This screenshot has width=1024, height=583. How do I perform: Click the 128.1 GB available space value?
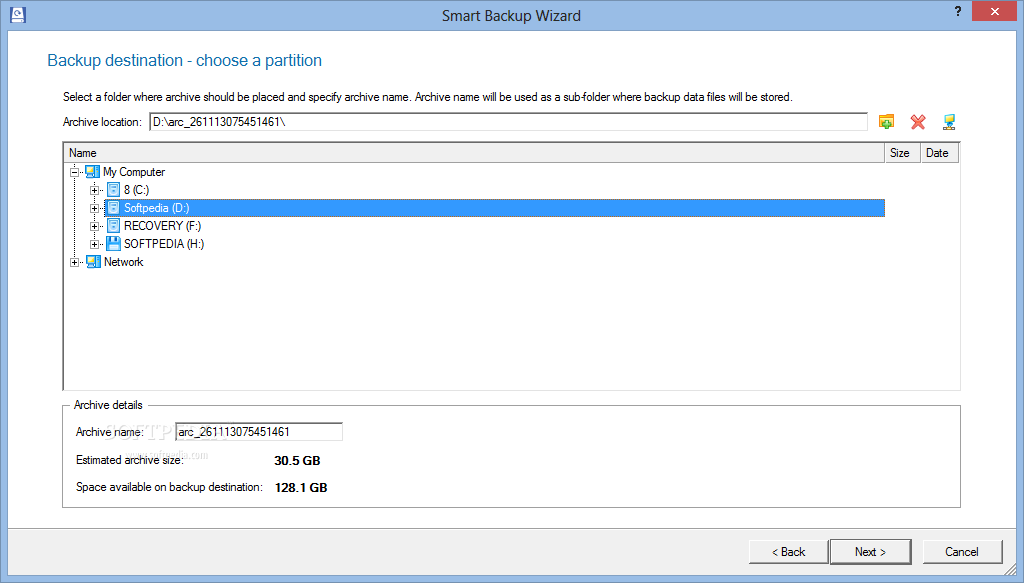(300, 487)
